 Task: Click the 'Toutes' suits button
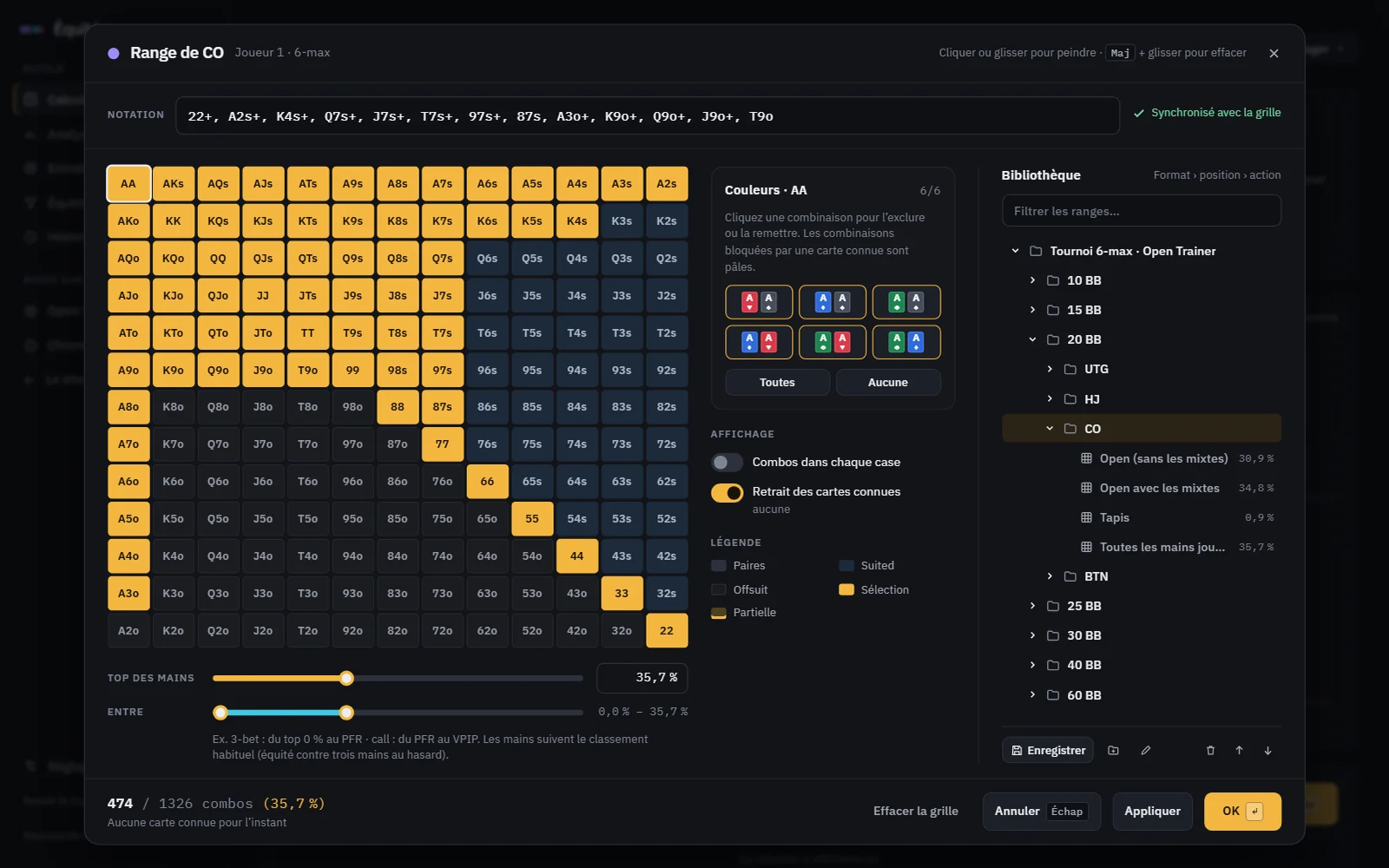click(x=777, y=382)
